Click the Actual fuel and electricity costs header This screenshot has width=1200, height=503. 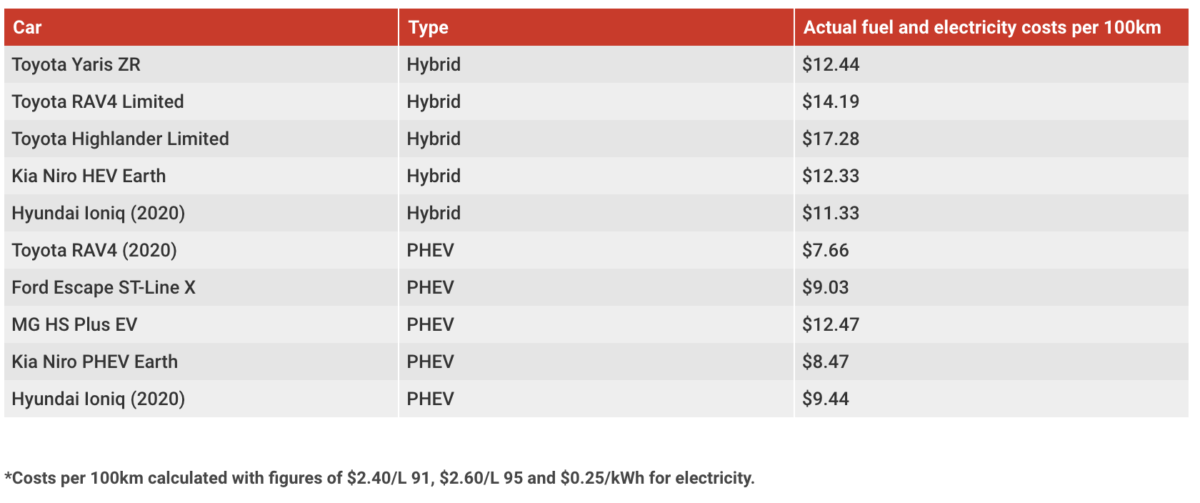(981, 27)
